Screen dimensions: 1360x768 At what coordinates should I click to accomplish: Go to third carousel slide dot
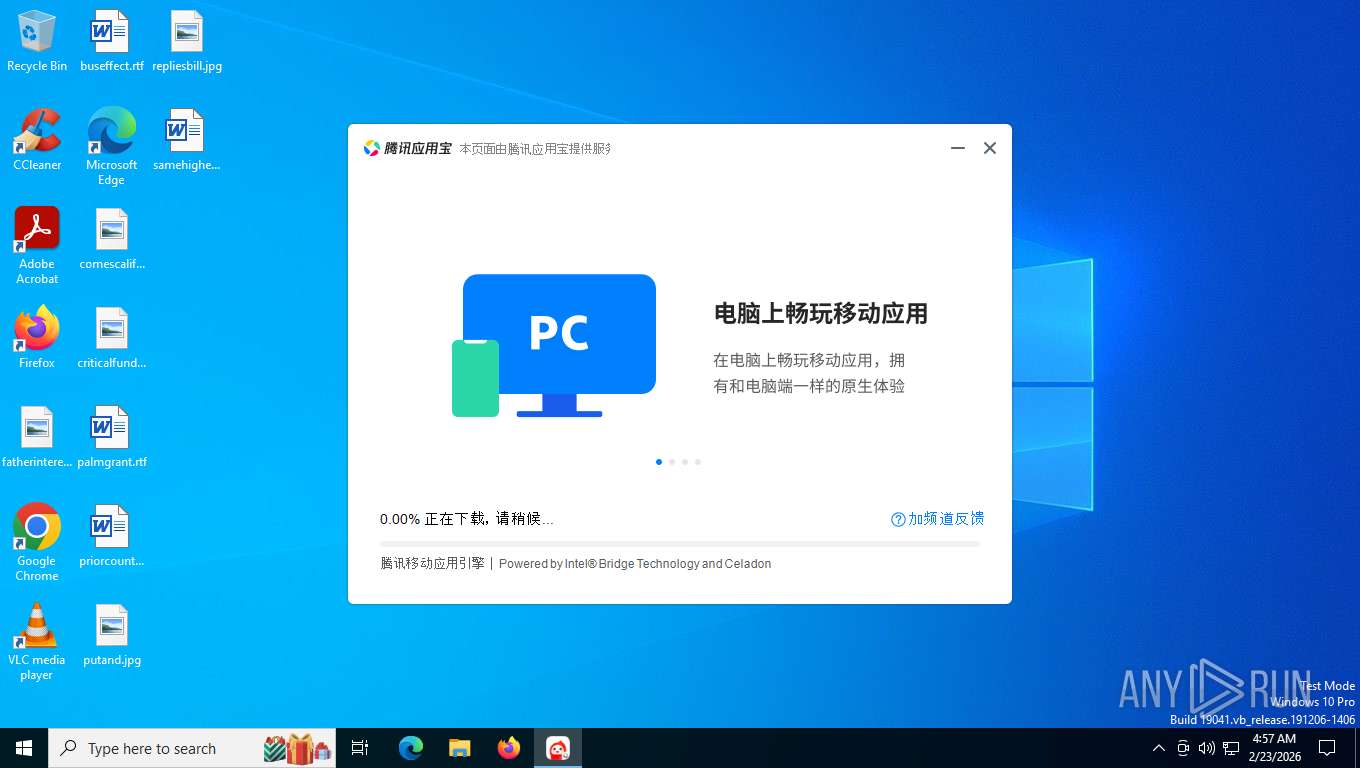pyautogui.click(x=685, y=462)
